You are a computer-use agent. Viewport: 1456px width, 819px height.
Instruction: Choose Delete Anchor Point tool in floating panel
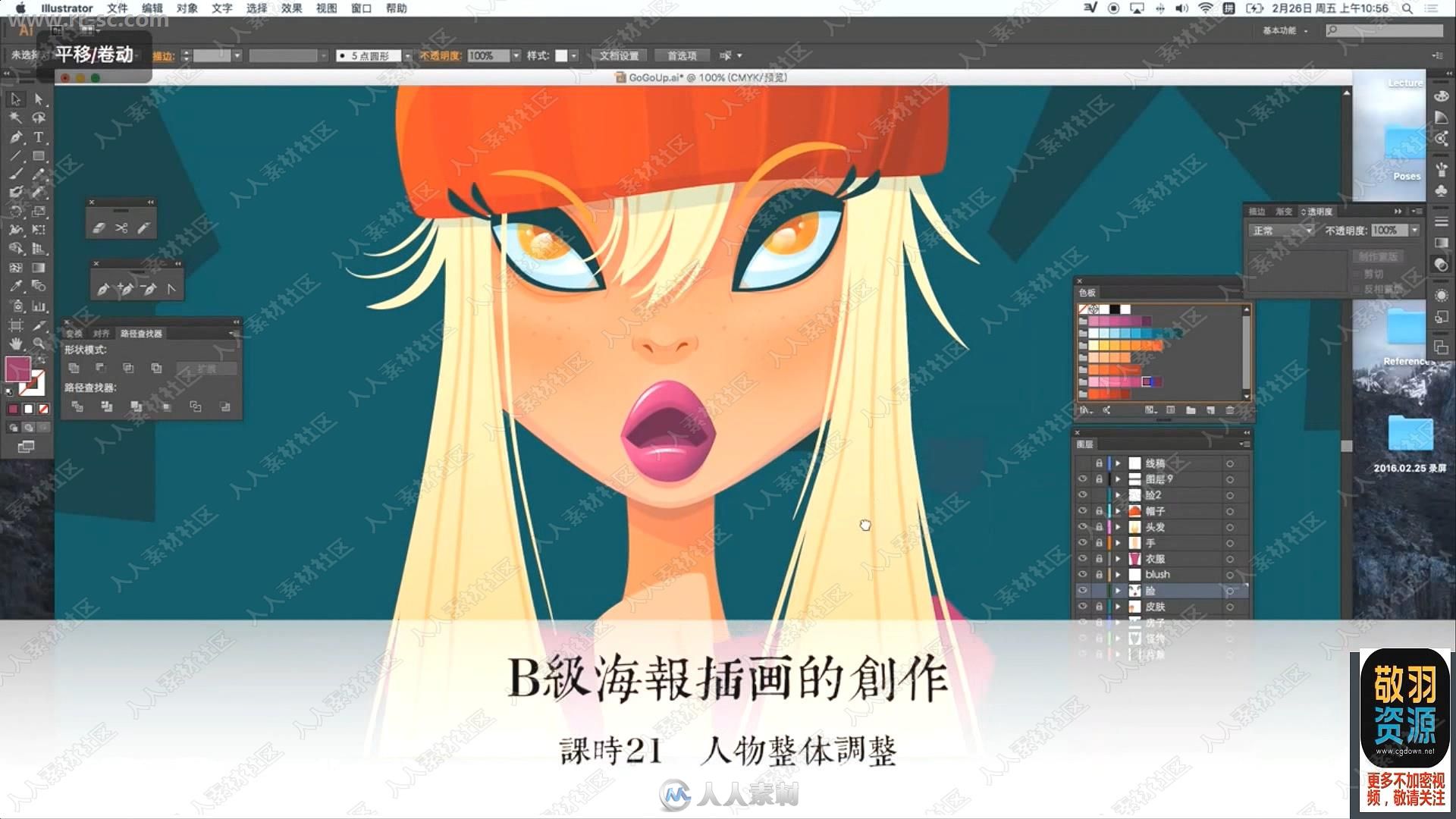tap(149, 289)
